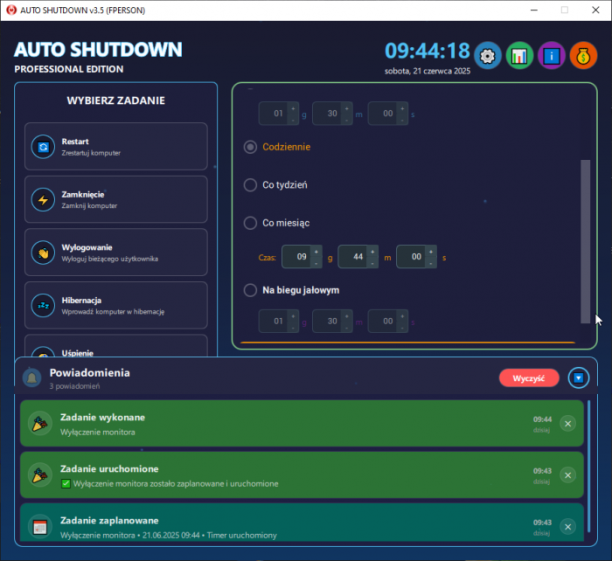612x561 pixels.
Task: Click hours field 01 under Na biegu jałowym
Action: click(x=279, y=321)
